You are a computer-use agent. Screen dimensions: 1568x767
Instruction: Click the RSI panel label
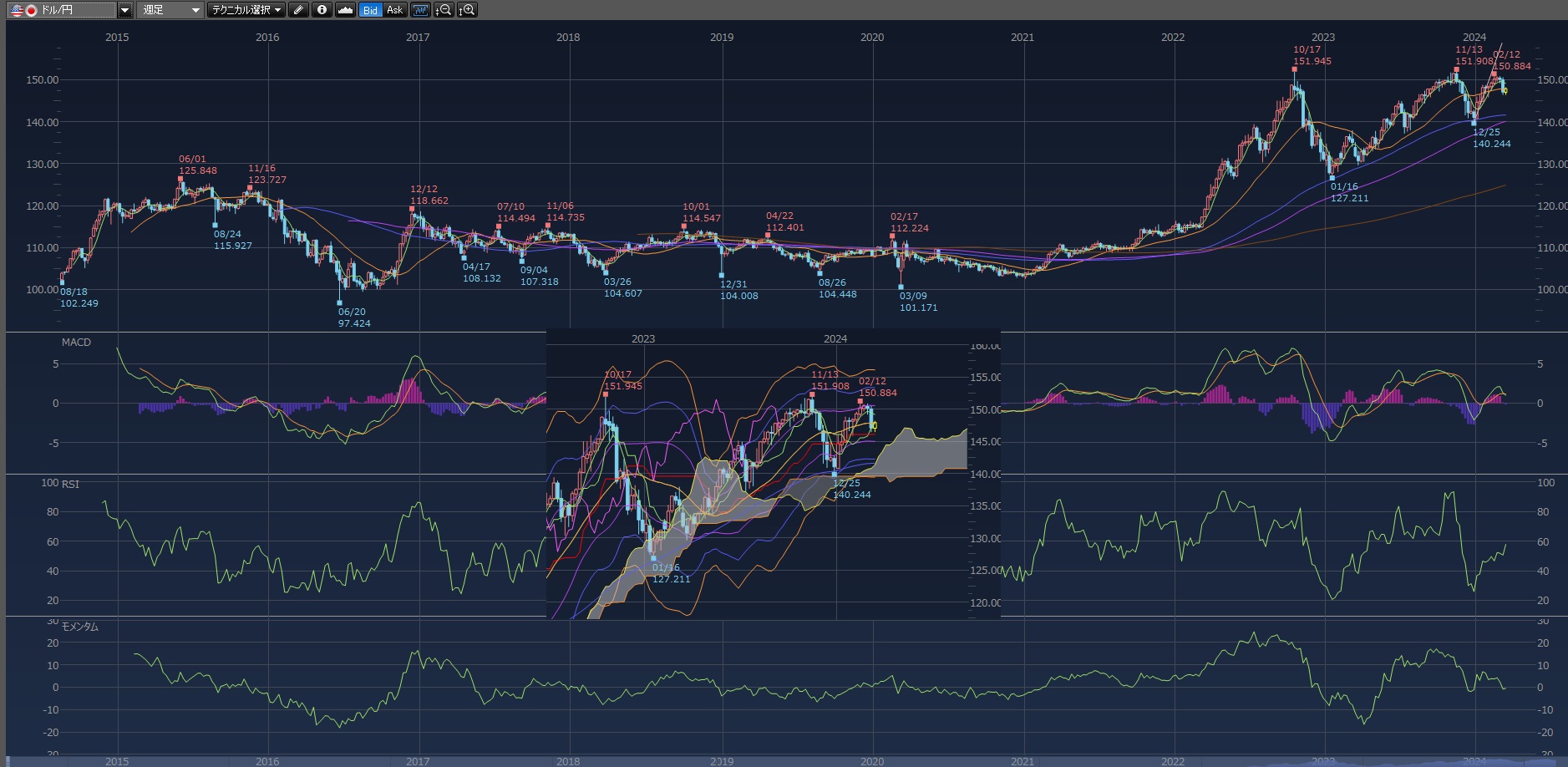coord(70,485)
